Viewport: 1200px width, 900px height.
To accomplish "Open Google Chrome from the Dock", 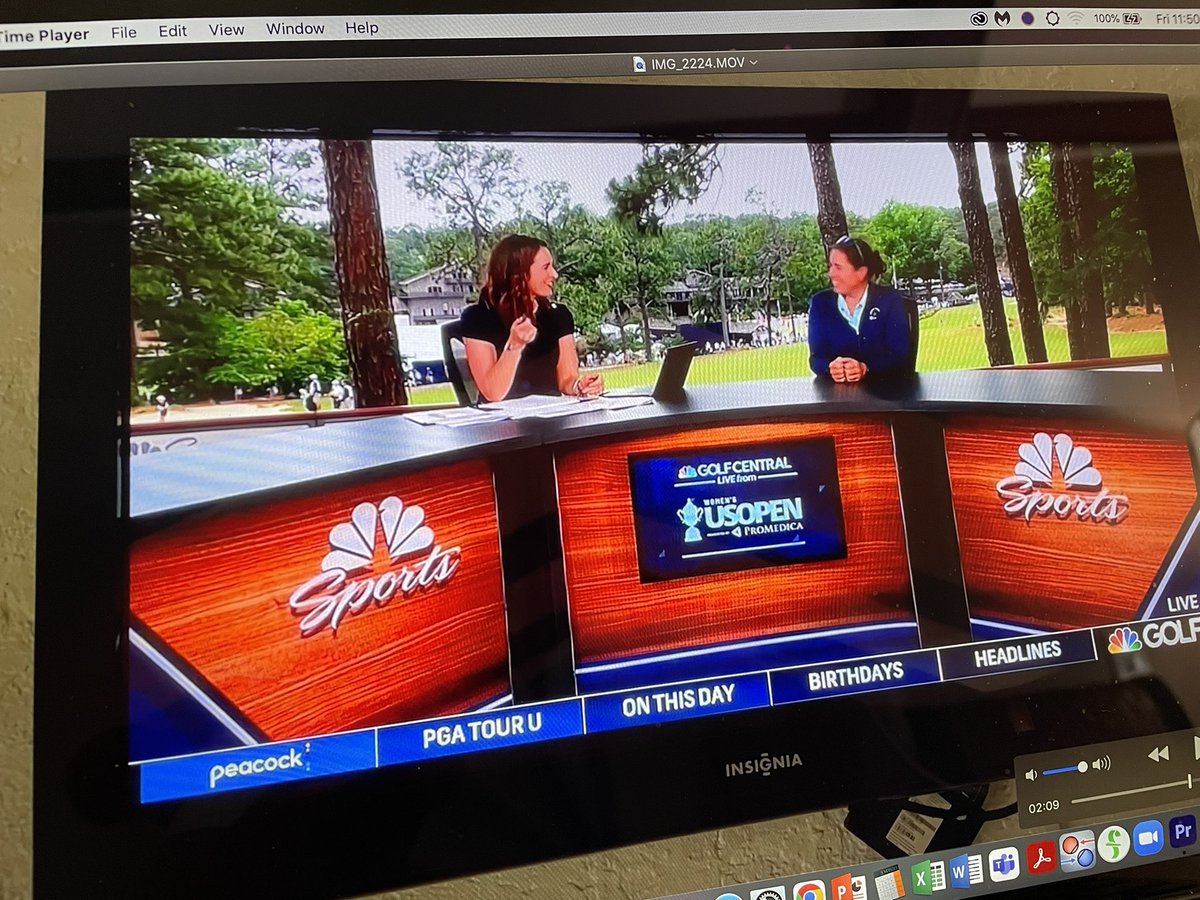I will point(808,890).
